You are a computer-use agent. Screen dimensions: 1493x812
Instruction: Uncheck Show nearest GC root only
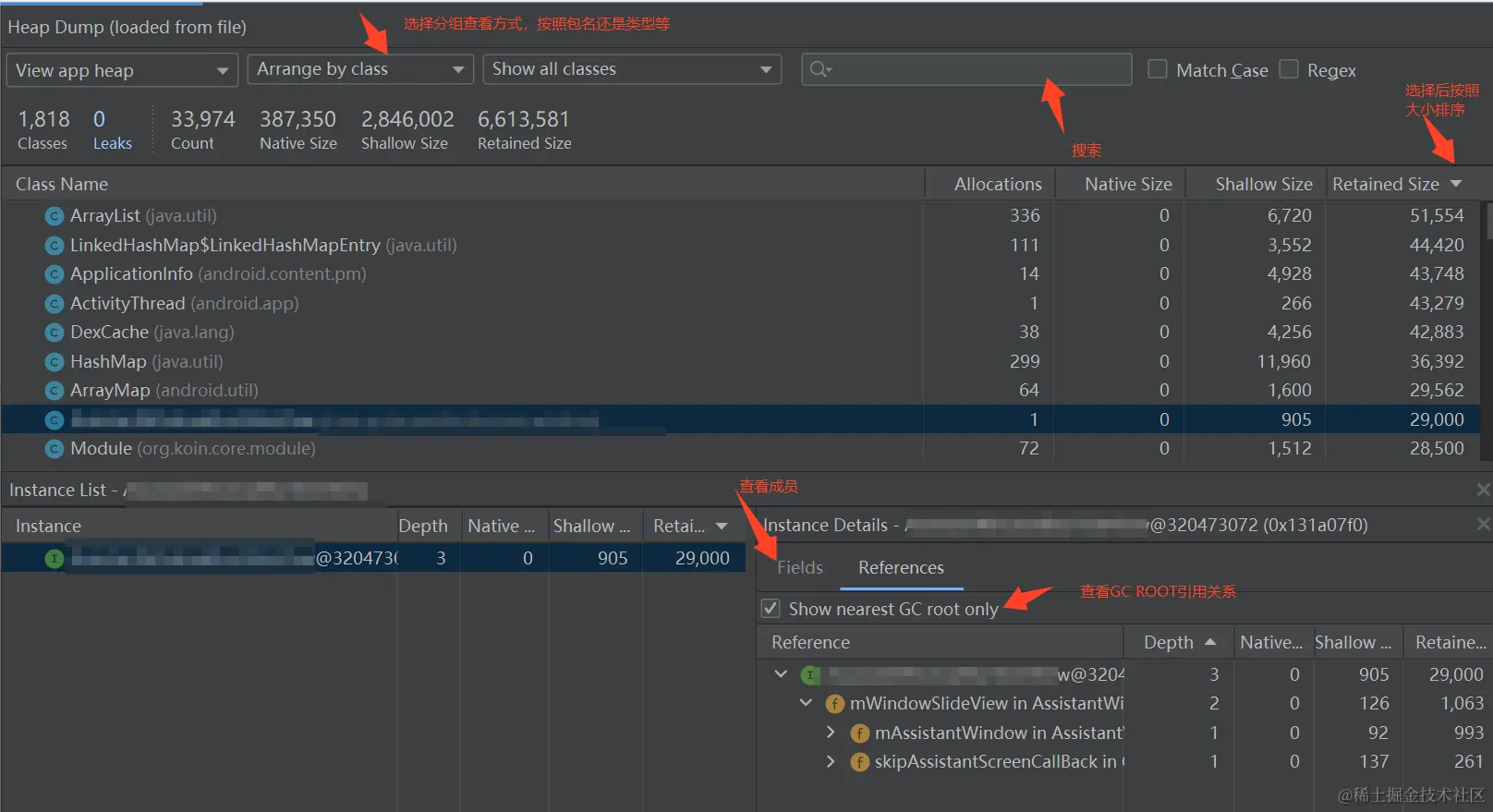click(x=771, y=609)
